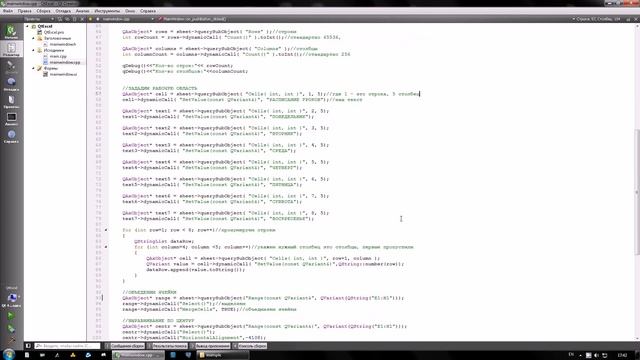This screenshot has height=360, width=640.
Task: Open the Файл menu
Action: point(8,11)
